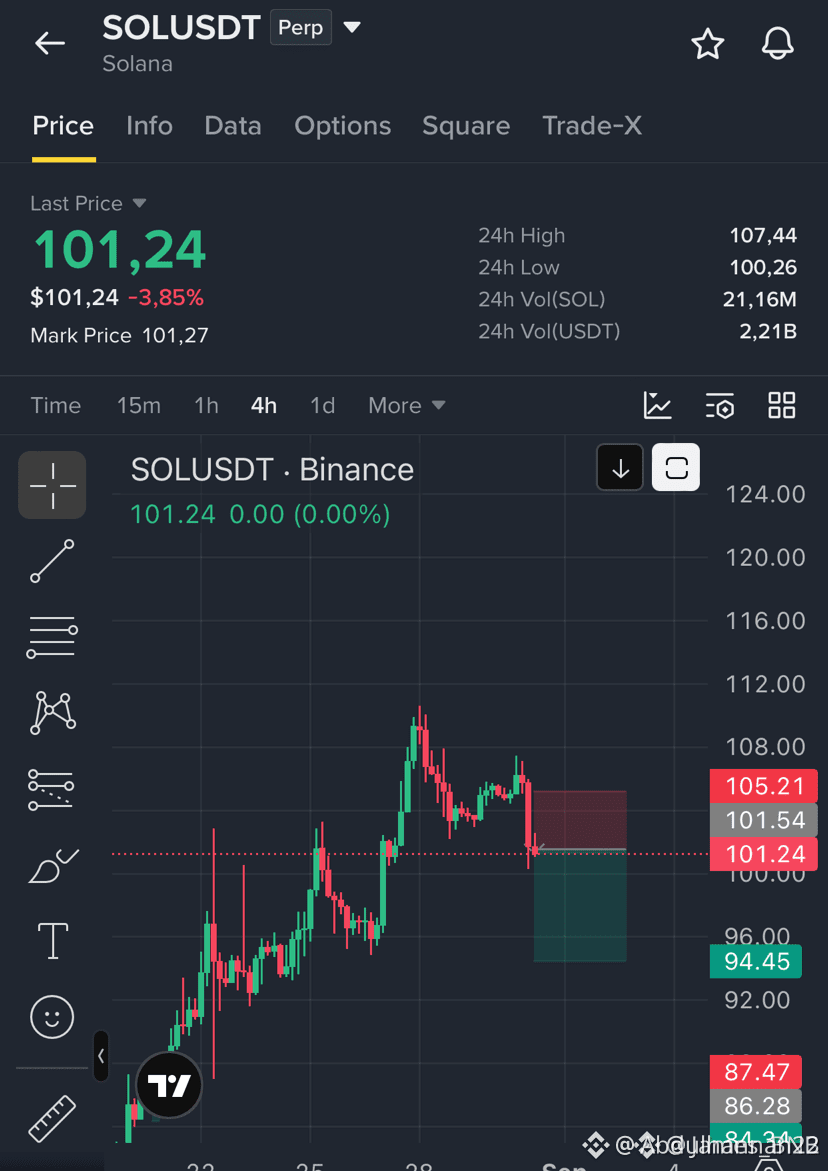828x1171 pixels.
Task: Open the Data tab
Action: [233, 125]
